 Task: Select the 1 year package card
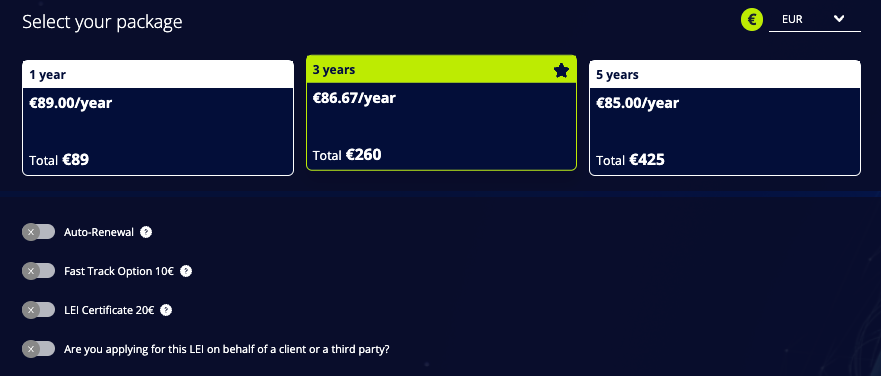coord(158,118)
